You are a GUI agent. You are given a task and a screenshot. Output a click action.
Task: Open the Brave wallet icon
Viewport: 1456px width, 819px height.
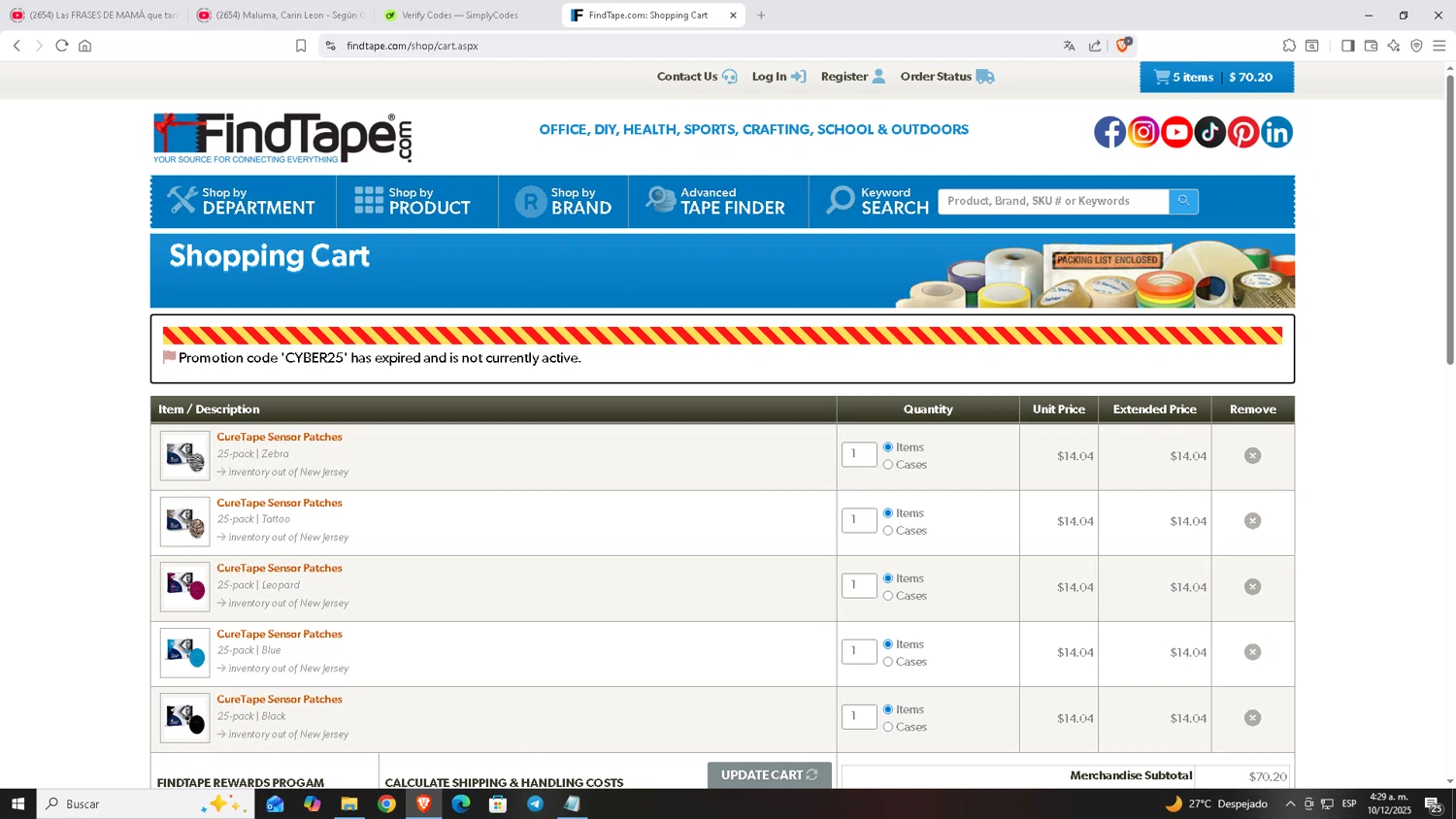[1371, 46]
